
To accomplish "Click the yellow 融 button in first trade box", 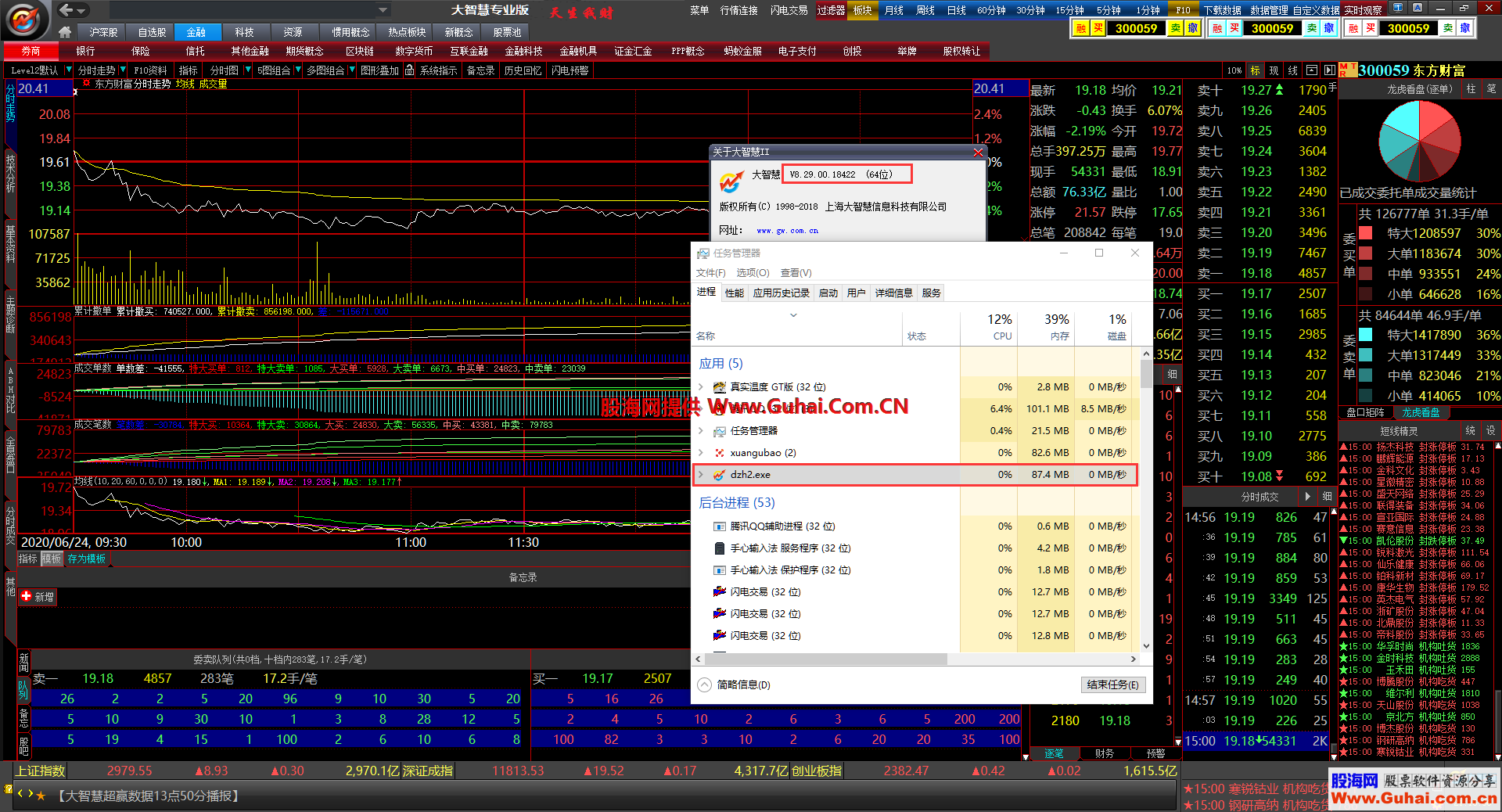I will click(1081, 28).
